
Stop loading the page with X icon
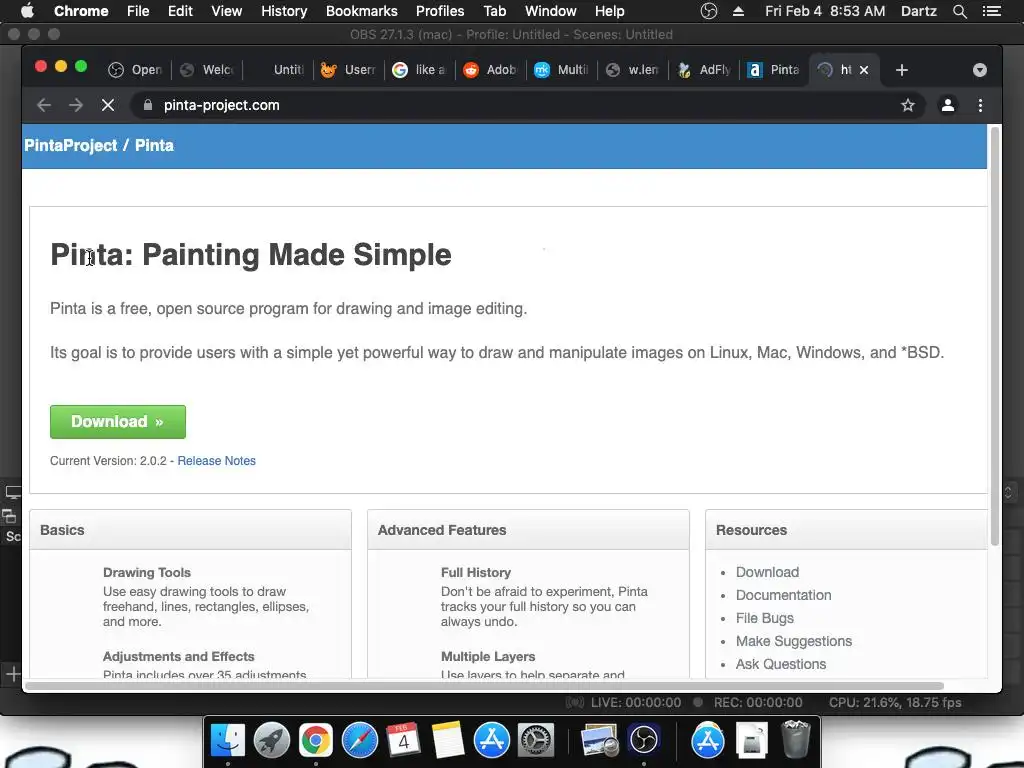point(108,105)
